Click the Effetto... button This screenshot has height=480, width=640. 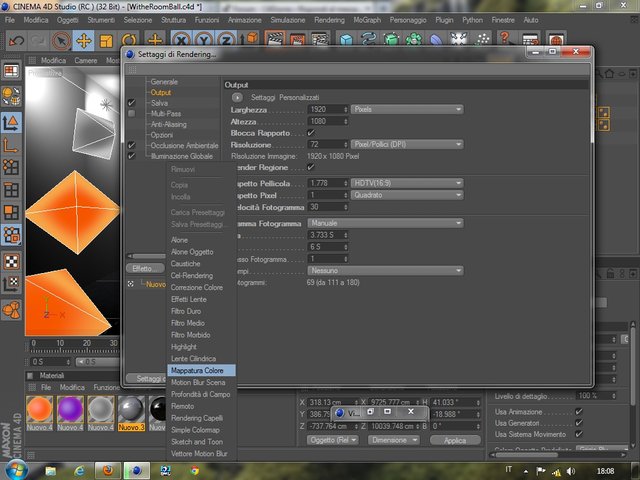pyautogui.click(x=145, y=269)
